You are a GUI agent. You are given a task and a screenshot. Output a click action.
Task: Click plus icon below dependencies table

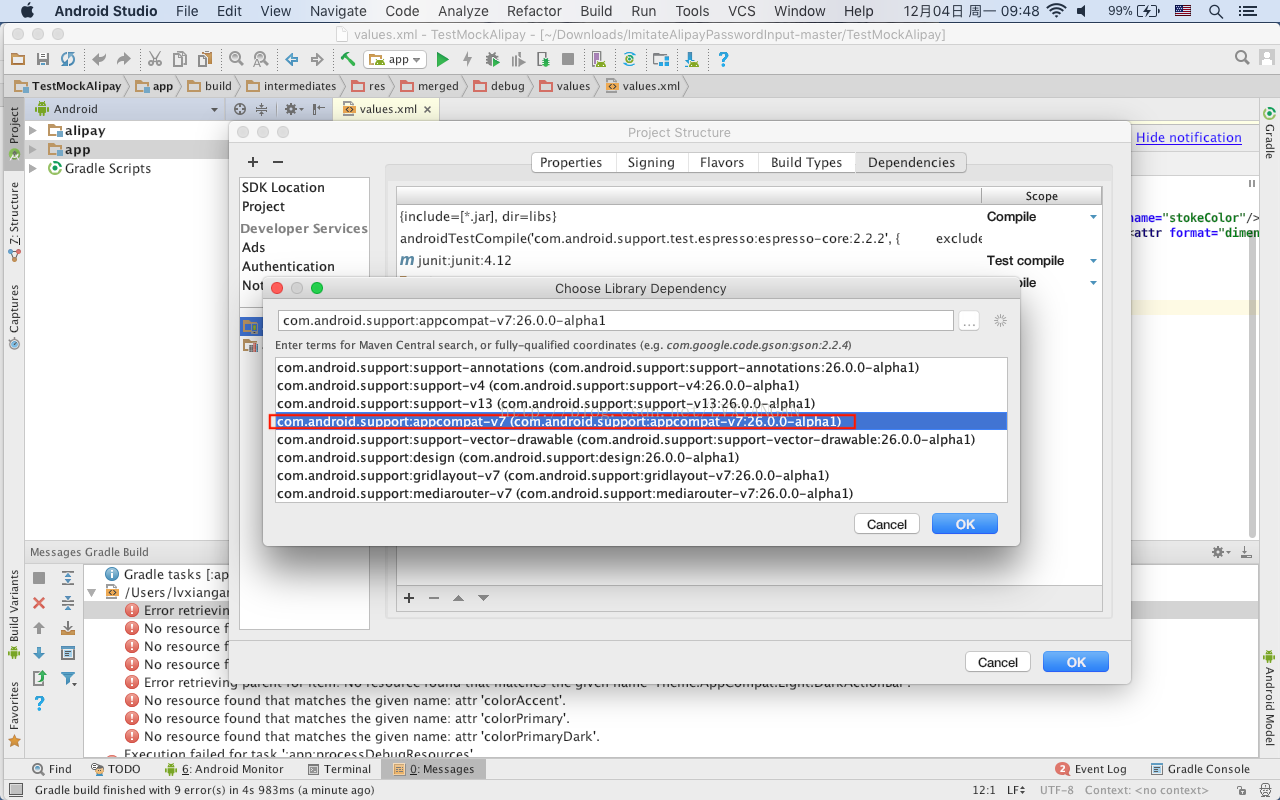(x=409, y=598)
